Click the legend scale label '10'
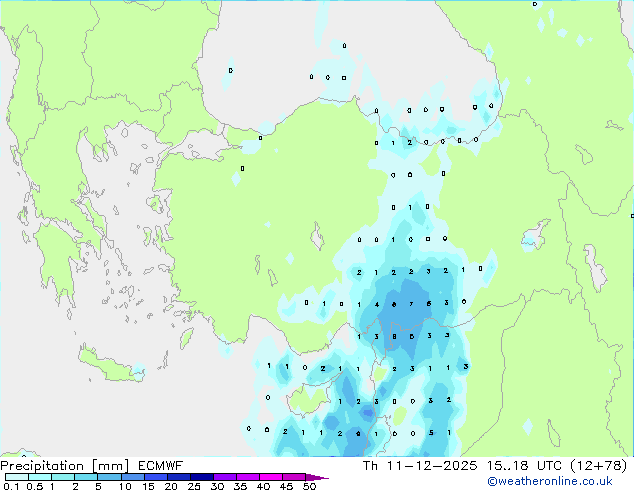Screen dimensions: 634x490 (125, 486)
